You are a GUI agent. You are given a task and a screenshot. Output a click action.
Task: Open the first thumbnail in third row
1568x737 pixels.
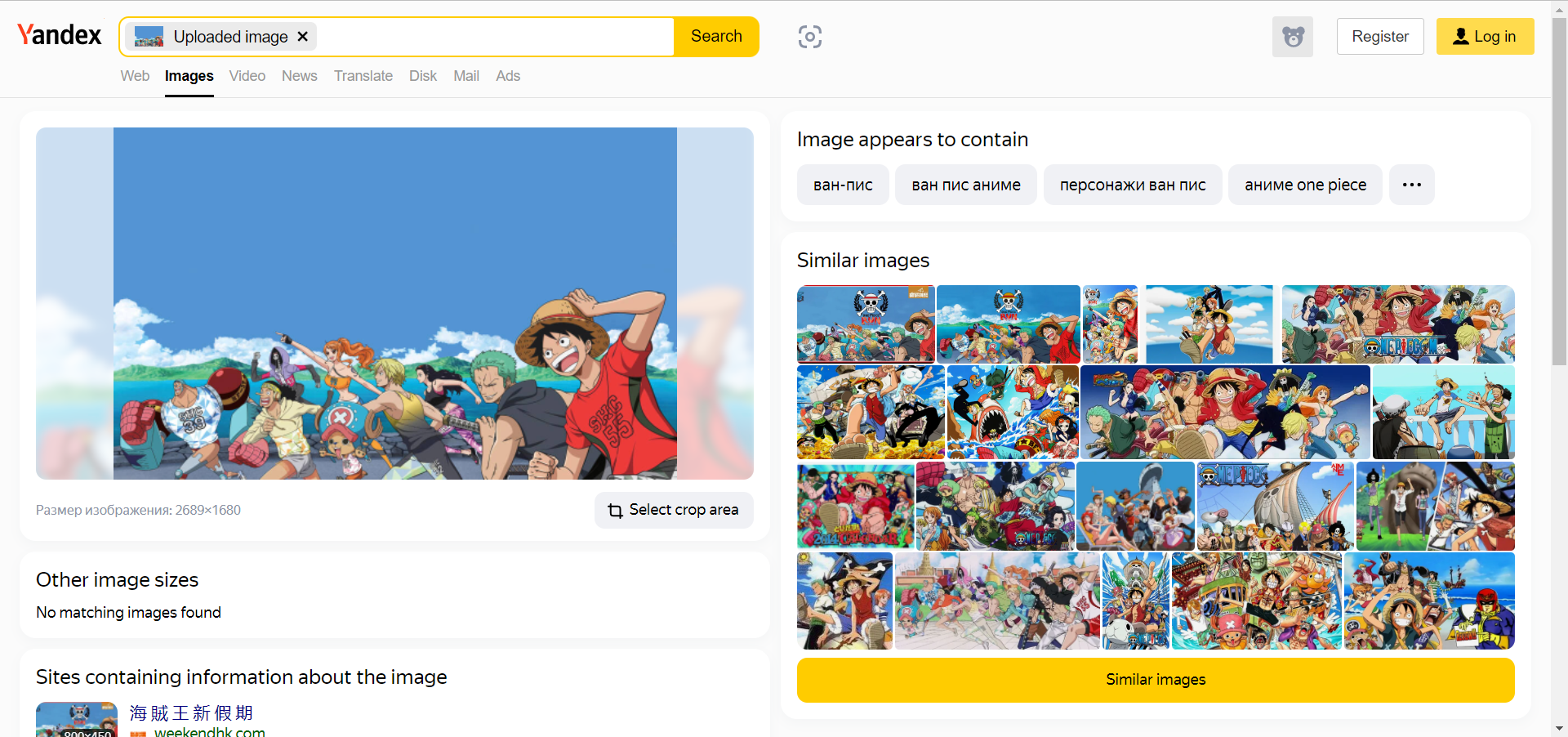tap(856, 506)
